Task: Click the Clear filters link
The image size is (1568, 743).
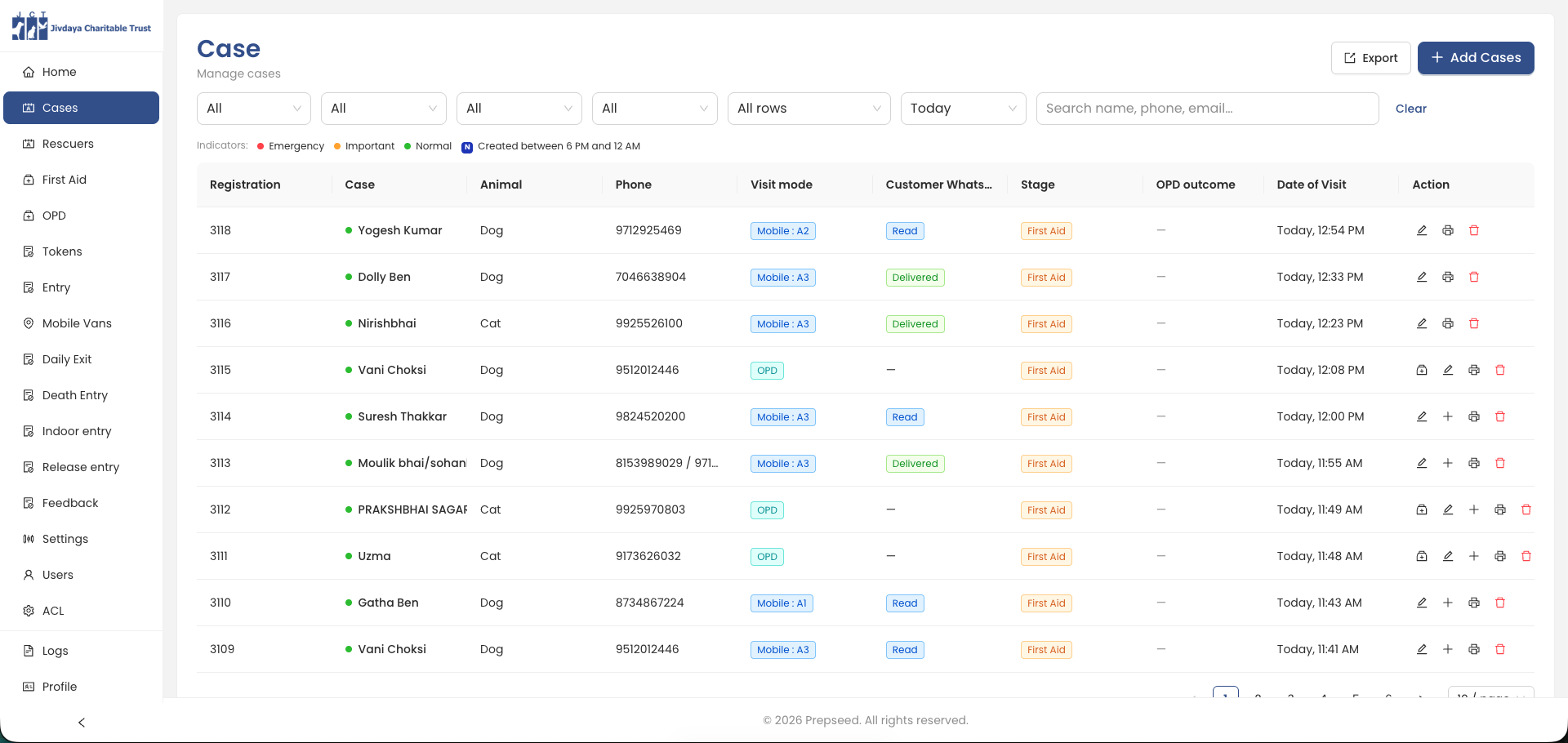Action: point(1410,109)
